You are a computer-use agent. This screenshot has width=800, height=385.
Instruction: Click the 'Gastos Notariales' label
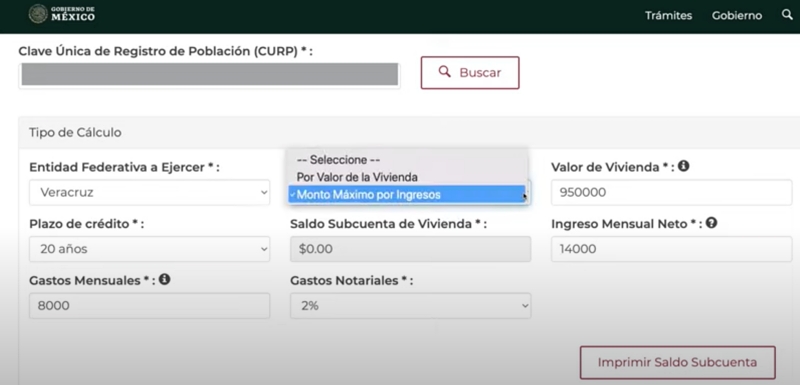[x=352, y=280]
